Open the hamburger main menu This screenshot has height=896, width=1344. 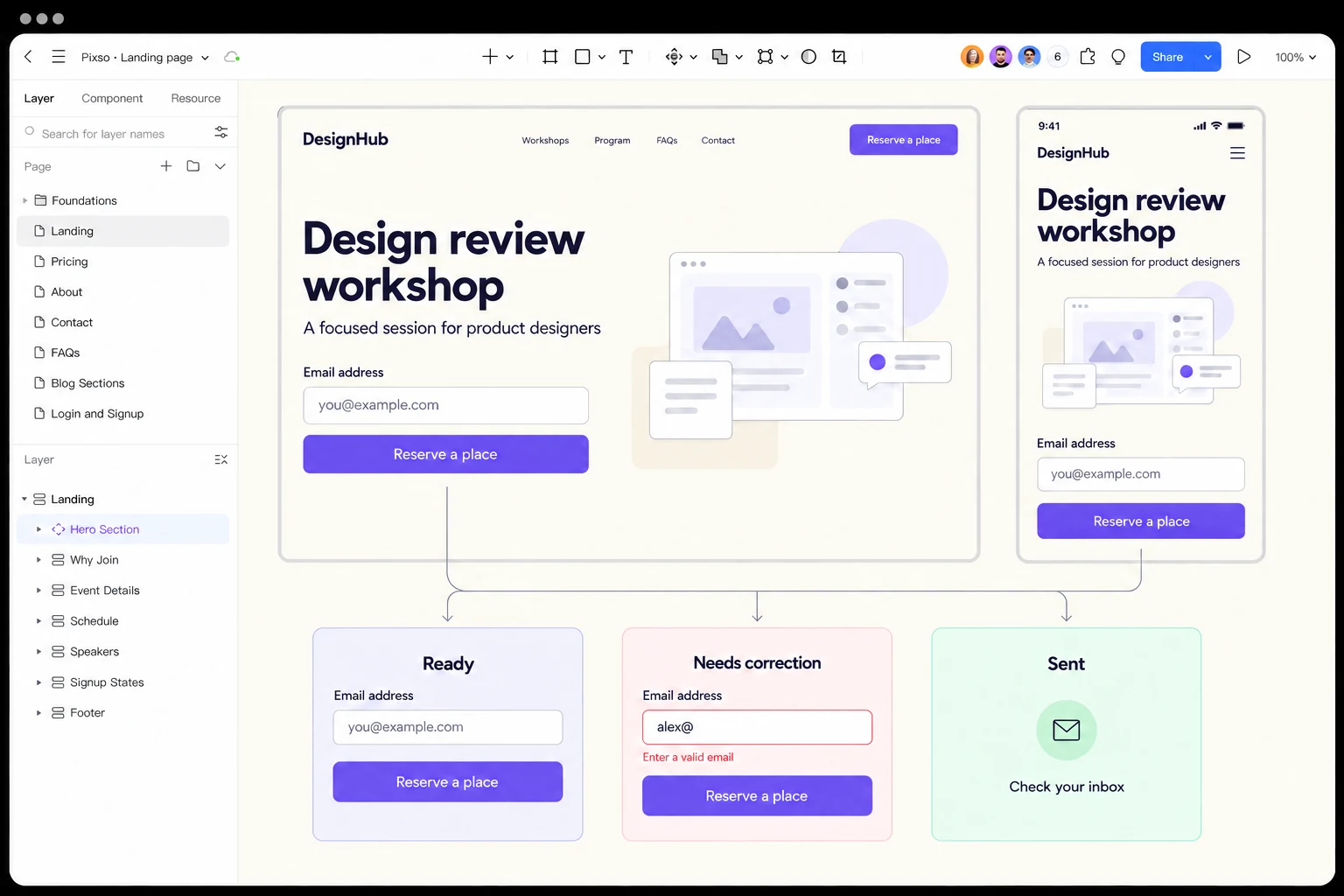59,57
